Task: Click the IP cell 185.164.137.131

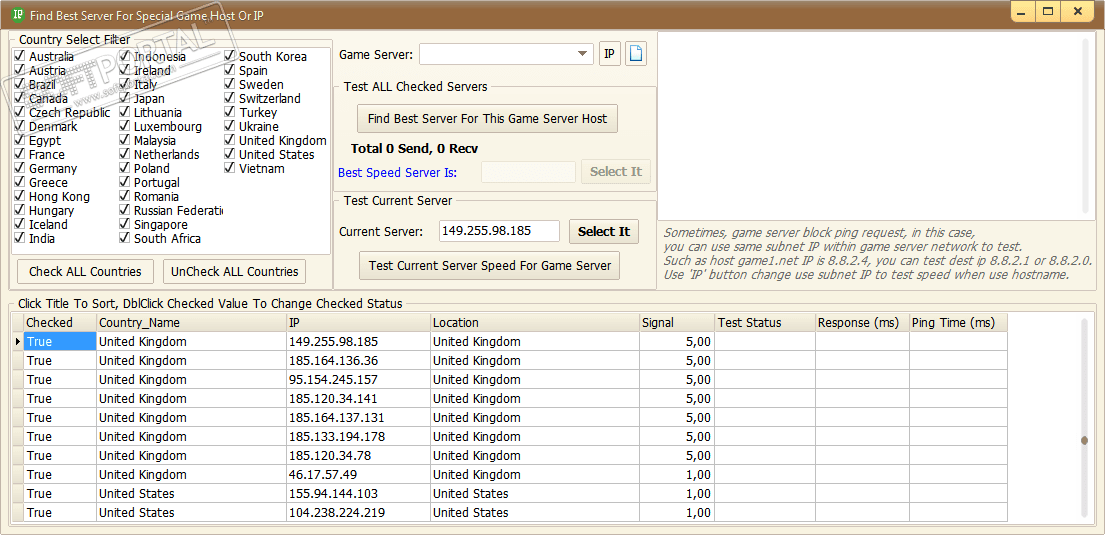Action: [x=359, y=417]
